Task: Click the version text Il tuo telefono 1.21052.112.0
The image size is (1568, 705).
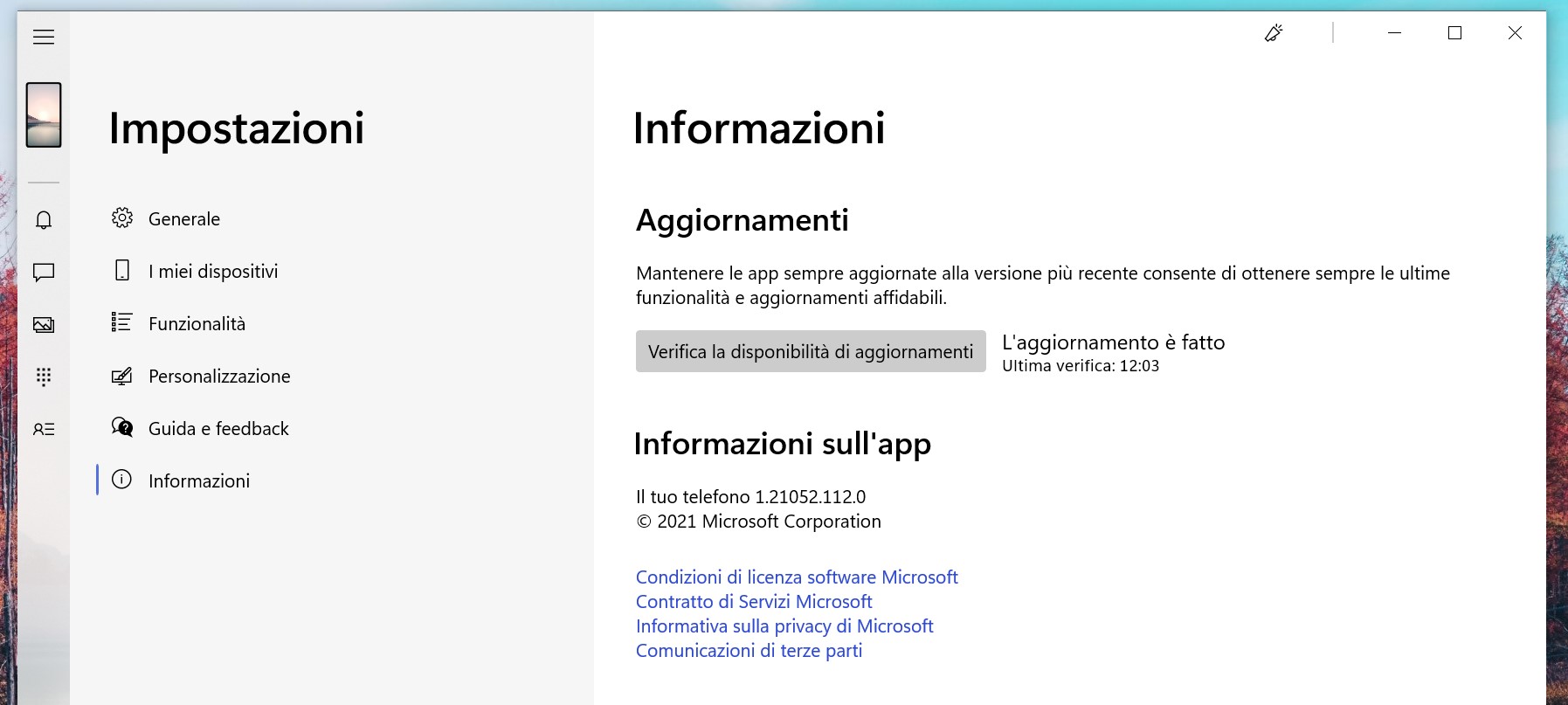Action: pos(750,497)
